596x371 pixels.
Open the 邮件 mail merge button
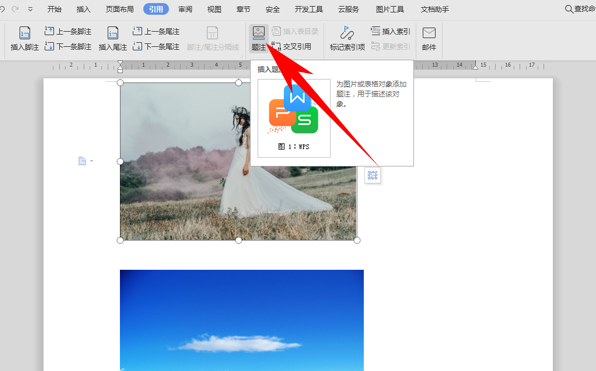pos(429,38)
